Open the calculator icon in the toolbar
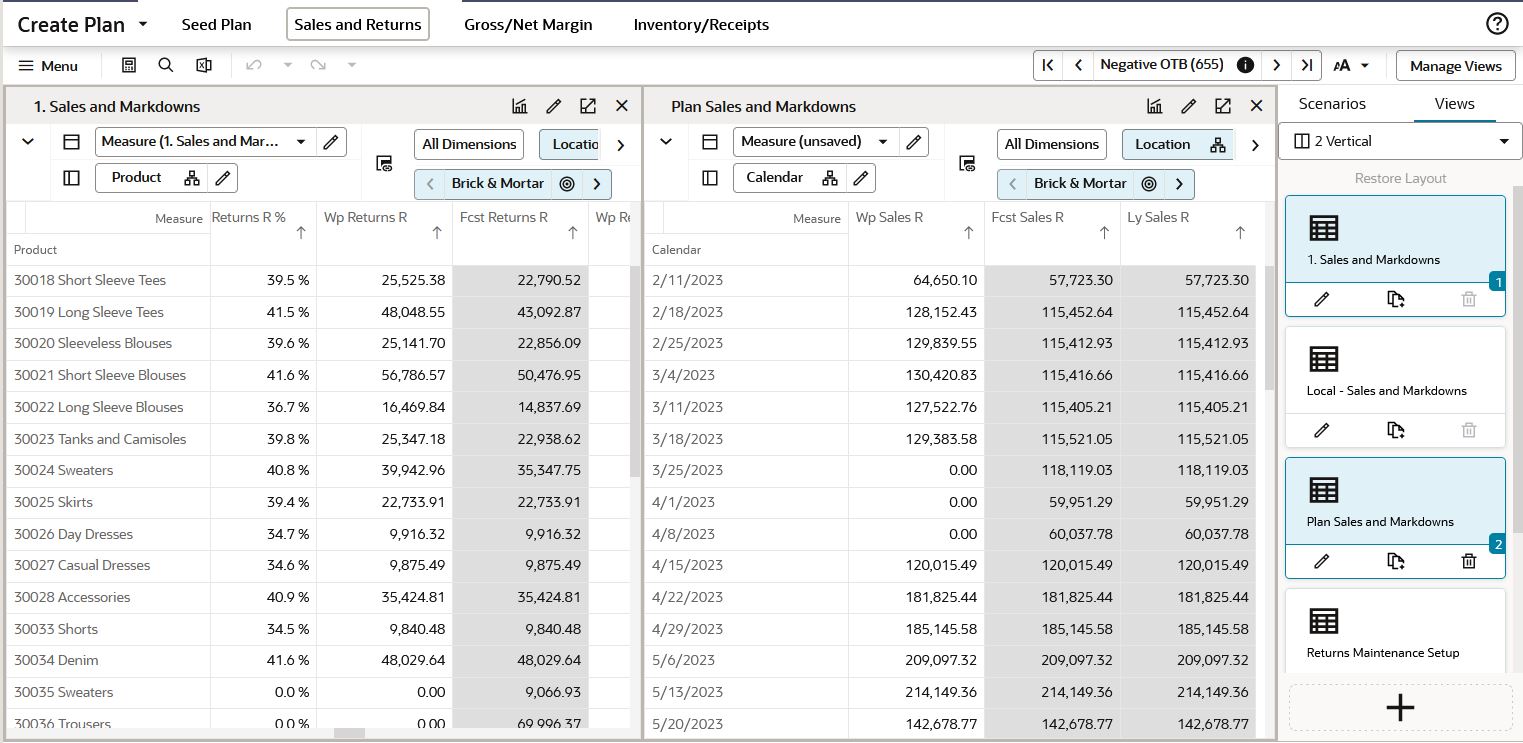 (x=129, y=65)
